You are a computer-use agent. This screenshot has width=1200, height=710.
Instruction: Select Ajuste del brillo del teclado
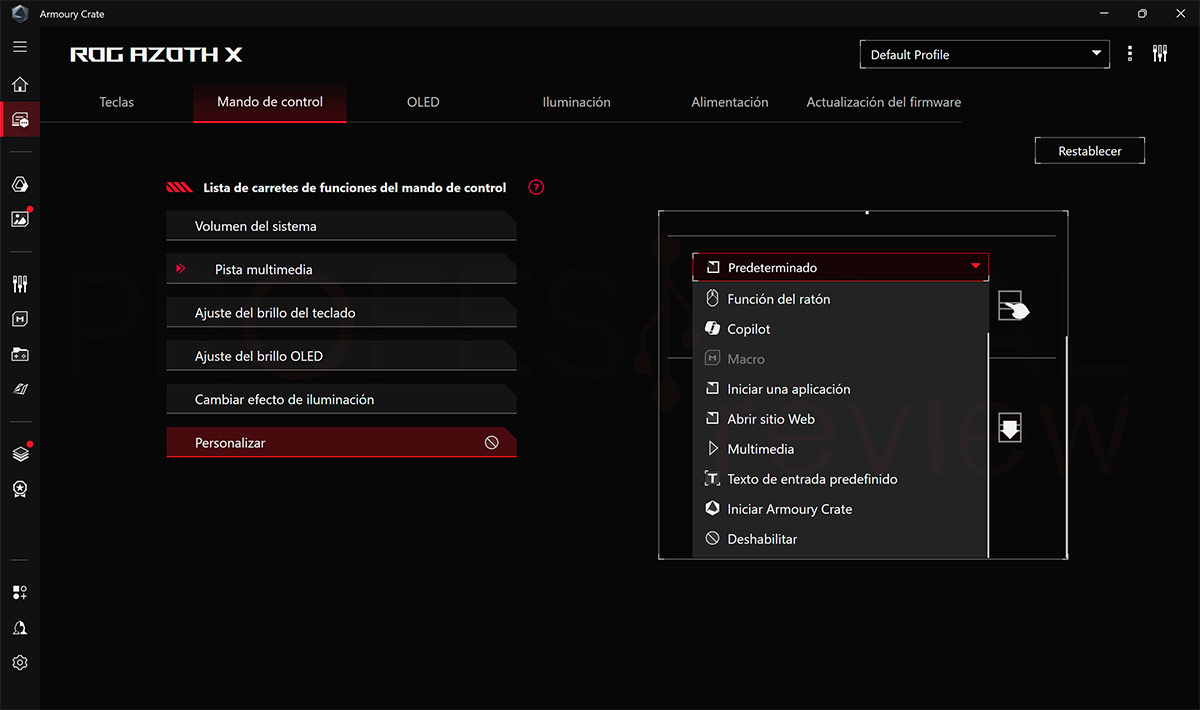click(x=341, y=313)
